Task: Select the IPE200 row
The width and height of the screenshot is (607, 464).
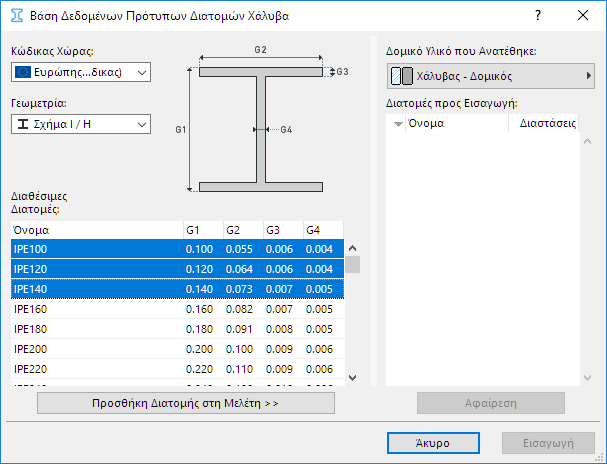Action: click(x=177, y=349)
